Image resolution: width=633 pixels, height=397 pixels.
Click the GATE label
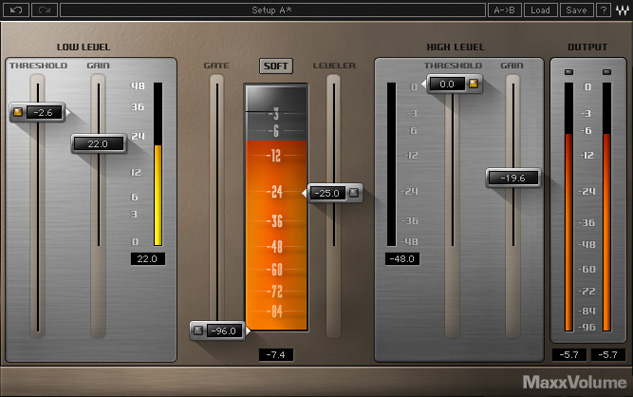tap(216, 65)
